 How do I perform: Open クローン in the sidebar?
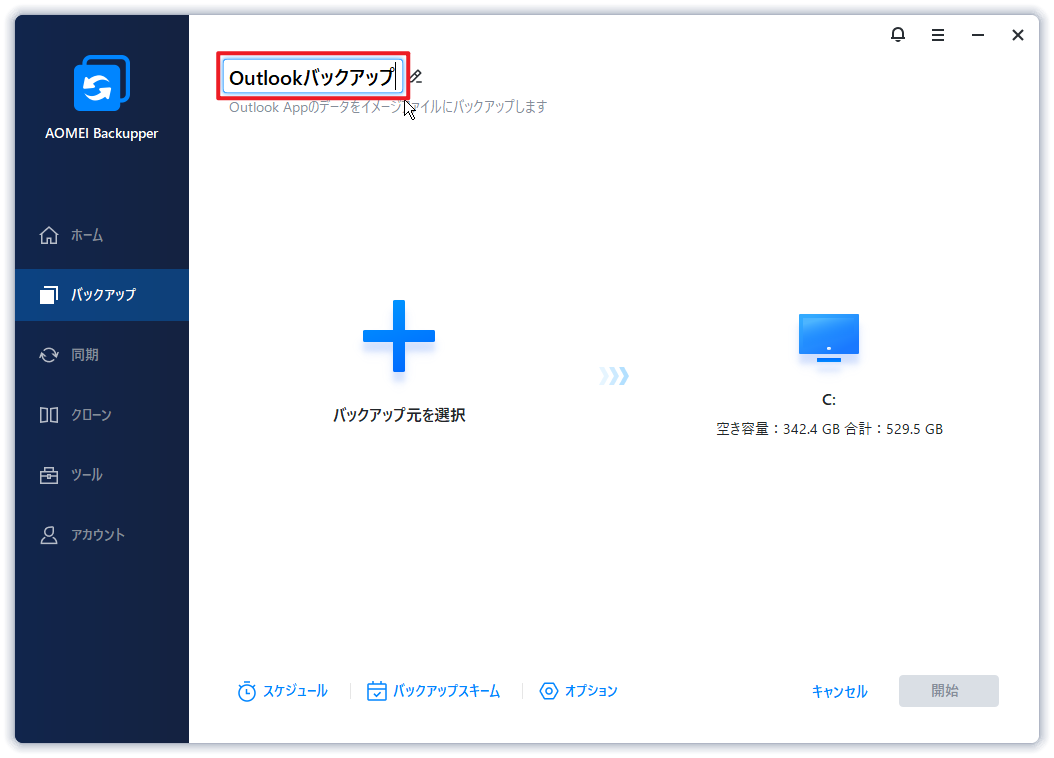coord(102,415)
